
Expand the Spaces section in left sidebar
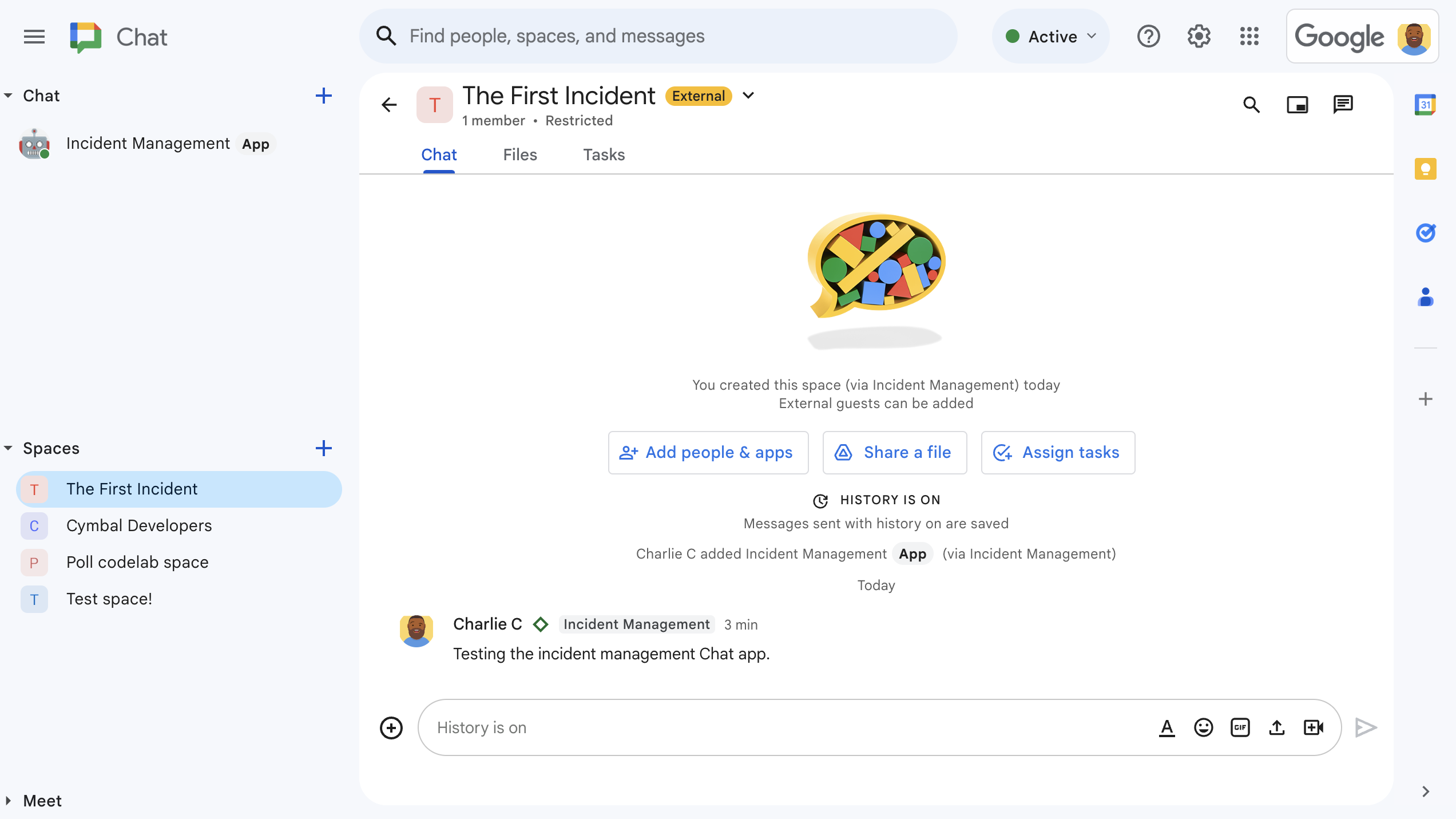(x=10, y=448)
